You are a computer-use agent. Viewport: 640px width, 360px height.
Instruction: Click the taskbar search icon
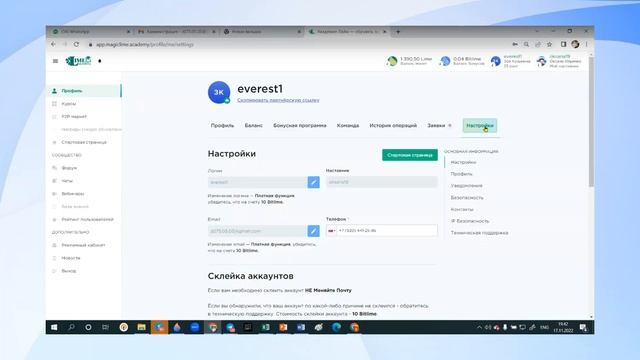click(71, 327)
